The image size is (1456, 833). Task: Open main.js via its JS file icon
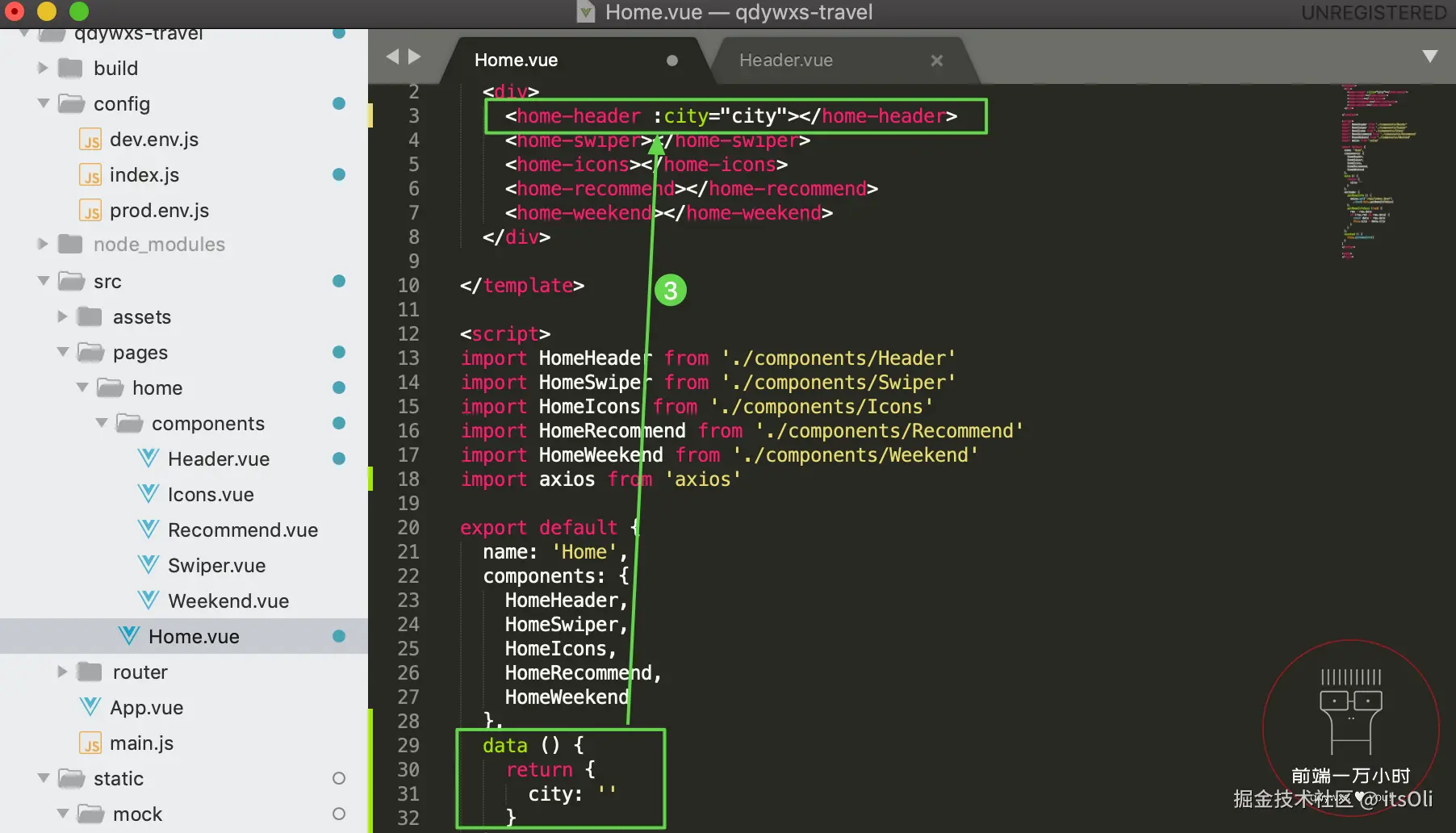(90, 743)
